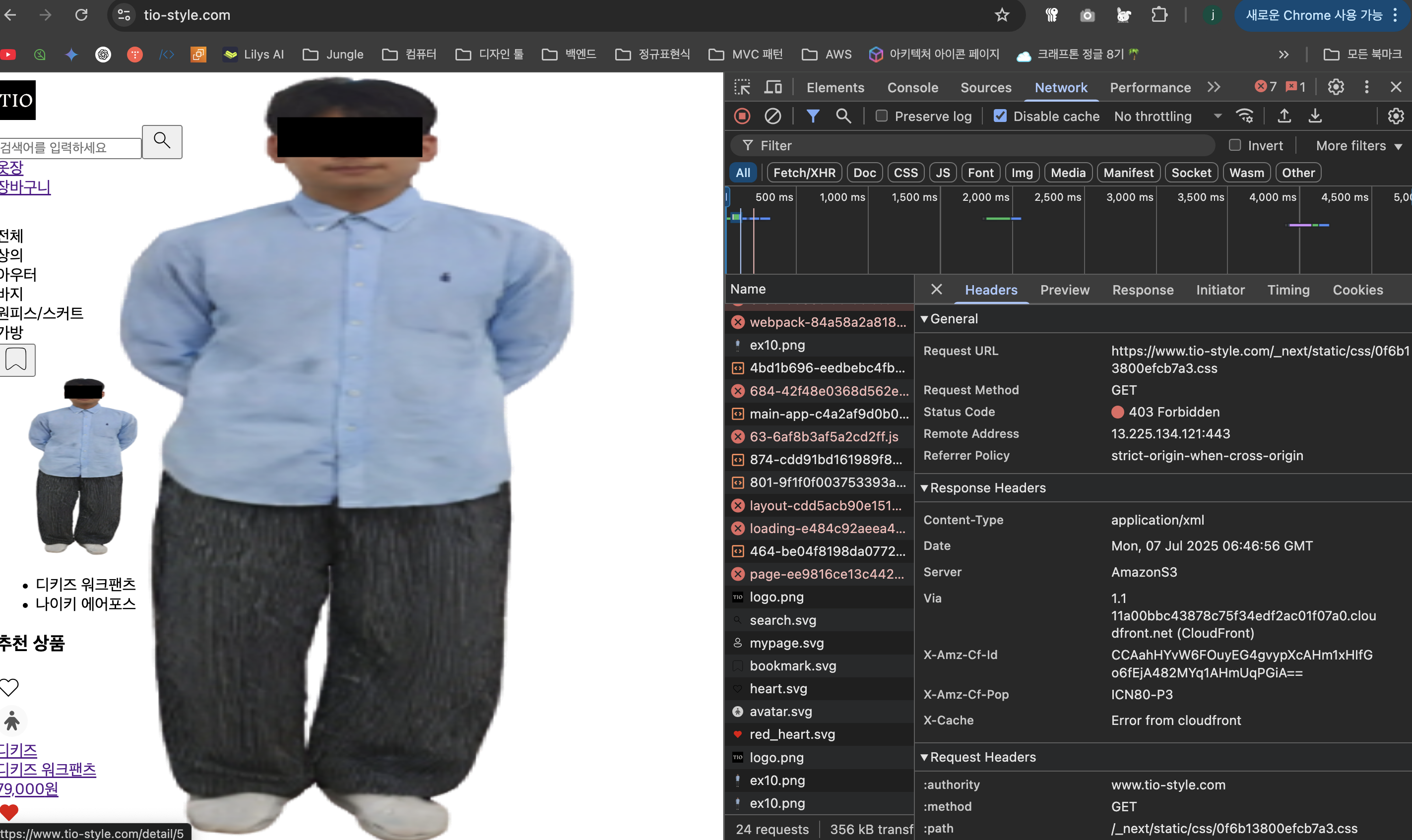Switch to the Console tab
The height and width of the screenshot is (840, 1412).
[912, 88]
